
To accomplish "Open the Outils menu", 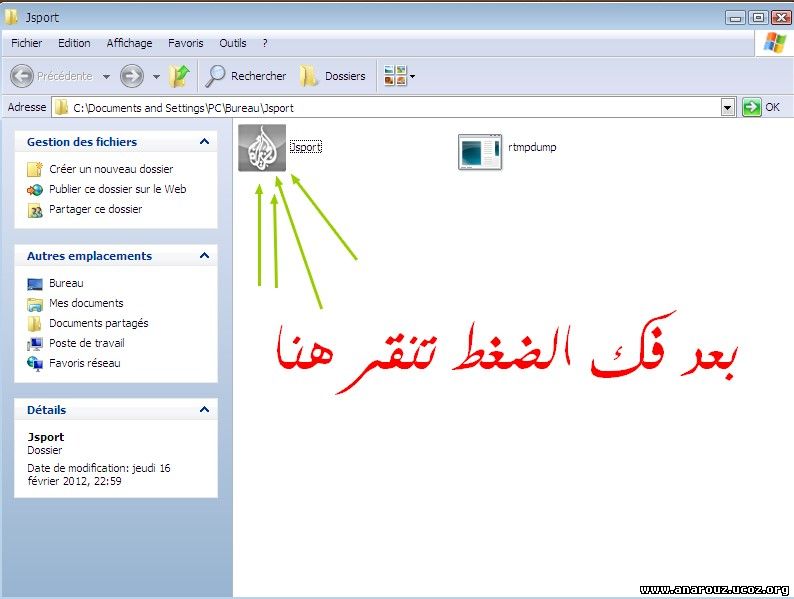I will pos(232,43).
